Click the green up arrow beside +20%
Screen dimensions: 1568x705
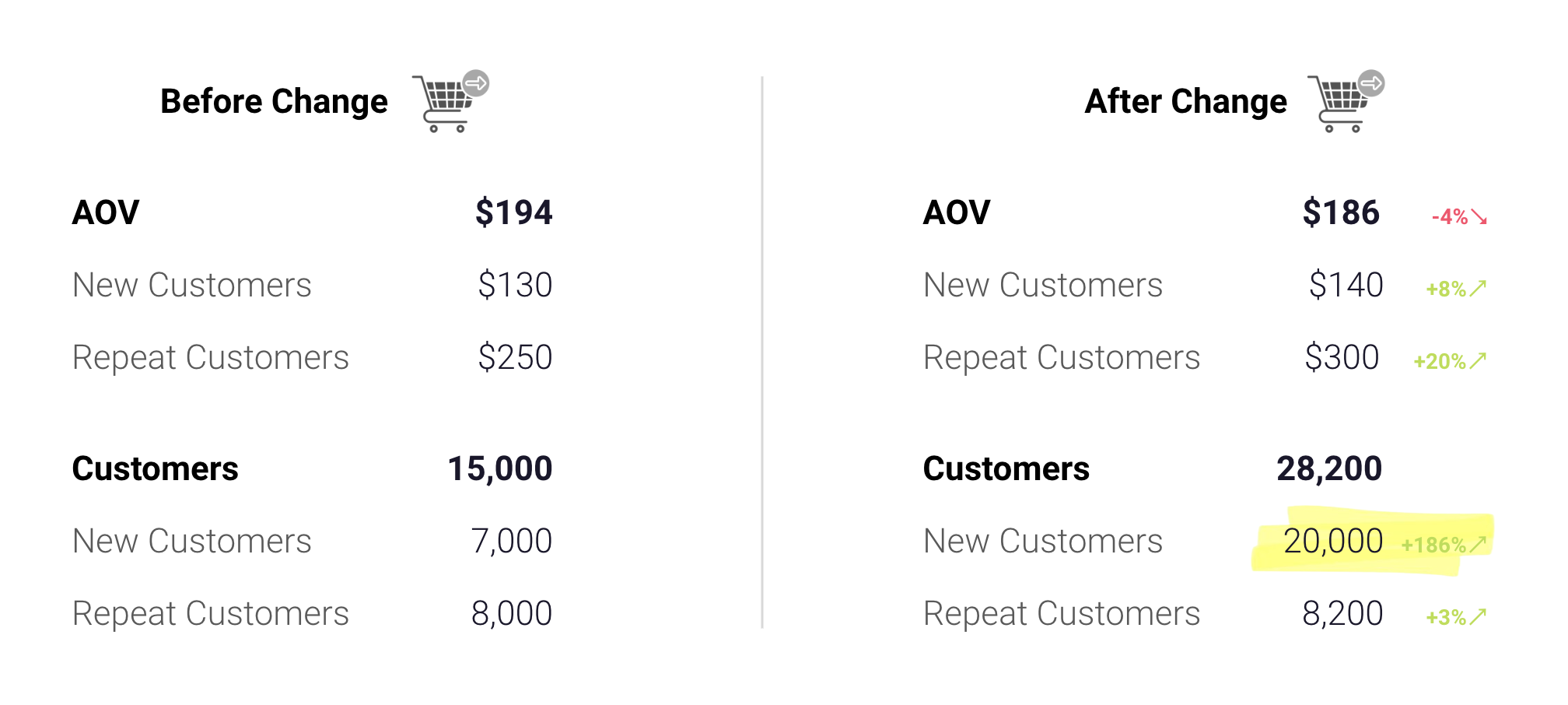pos(1478,361)
